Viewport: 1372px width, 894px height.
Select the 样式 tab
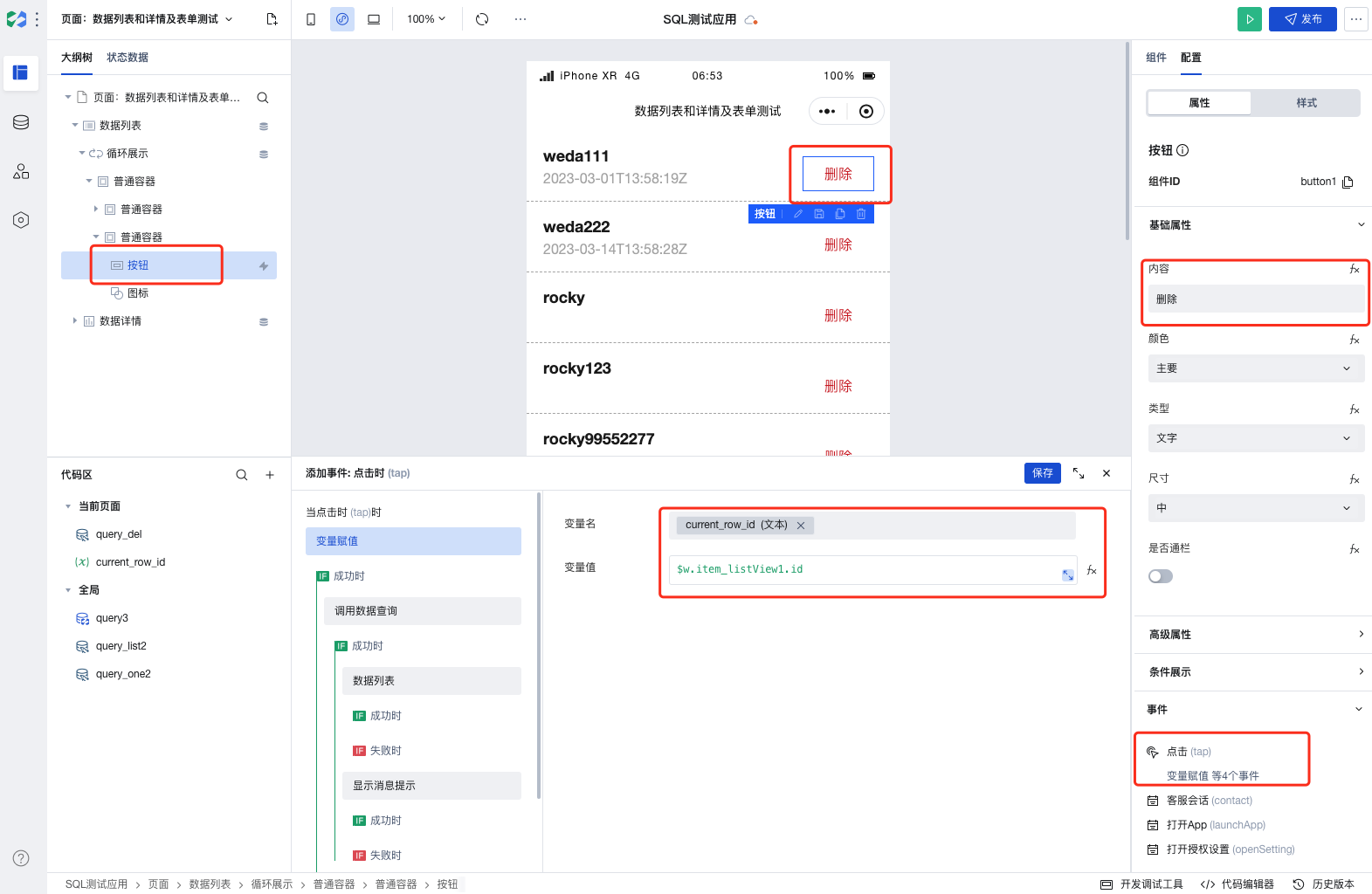tap(1307, 103)
